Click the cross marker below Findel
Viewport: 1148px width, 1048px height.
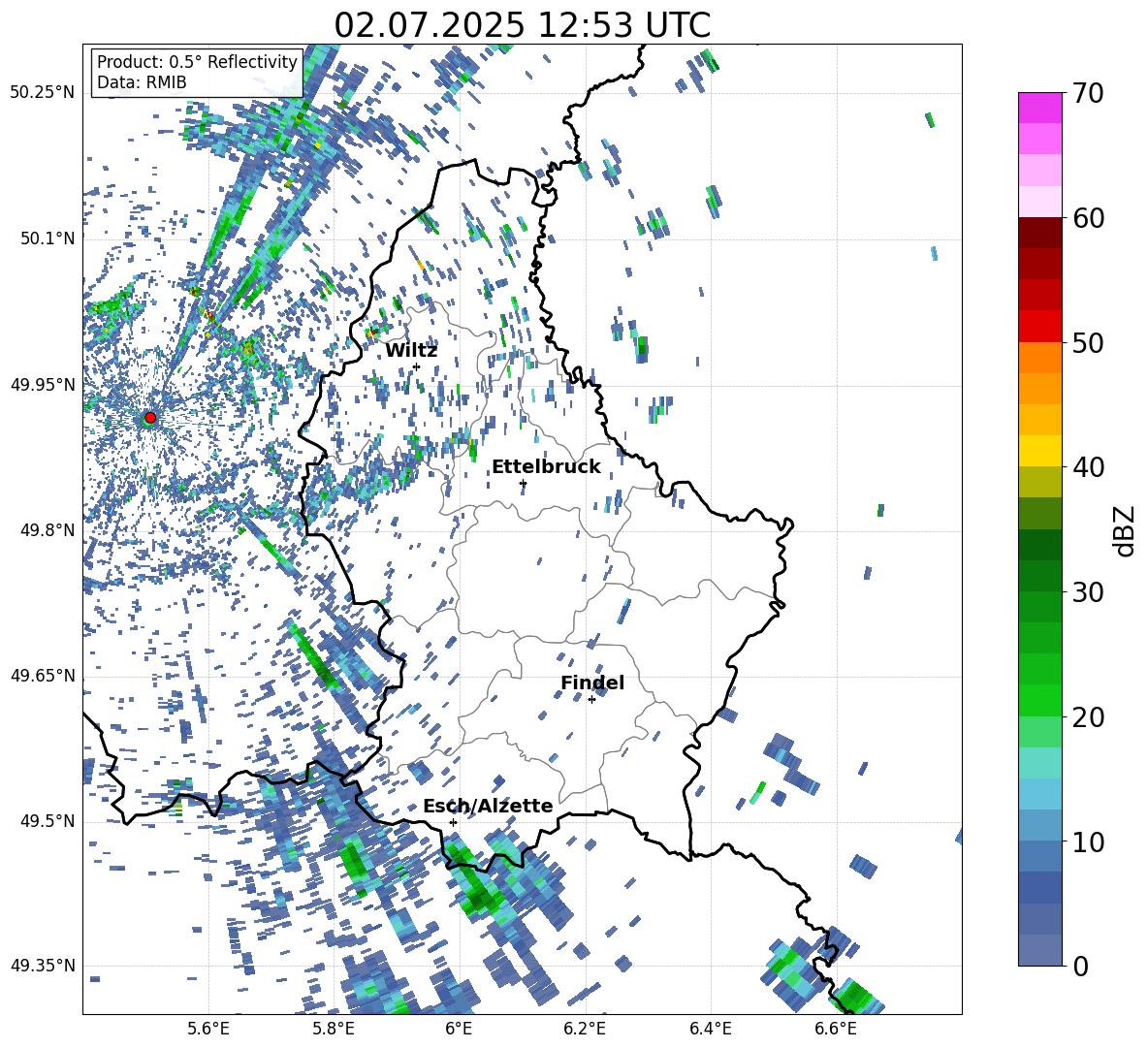tap(591, 700)
